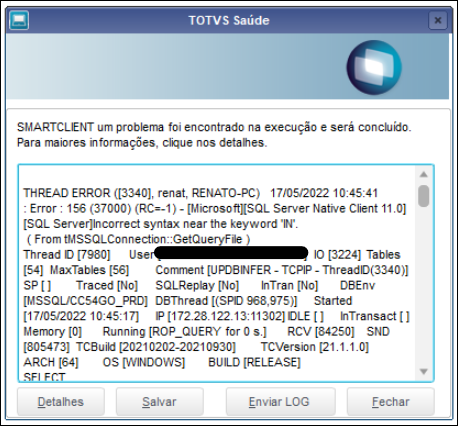Image resolution: width=458 pixels, height=426 pixels.
Task: Click the TOTVS round logo in banner
Action: (x=374, y=68)
